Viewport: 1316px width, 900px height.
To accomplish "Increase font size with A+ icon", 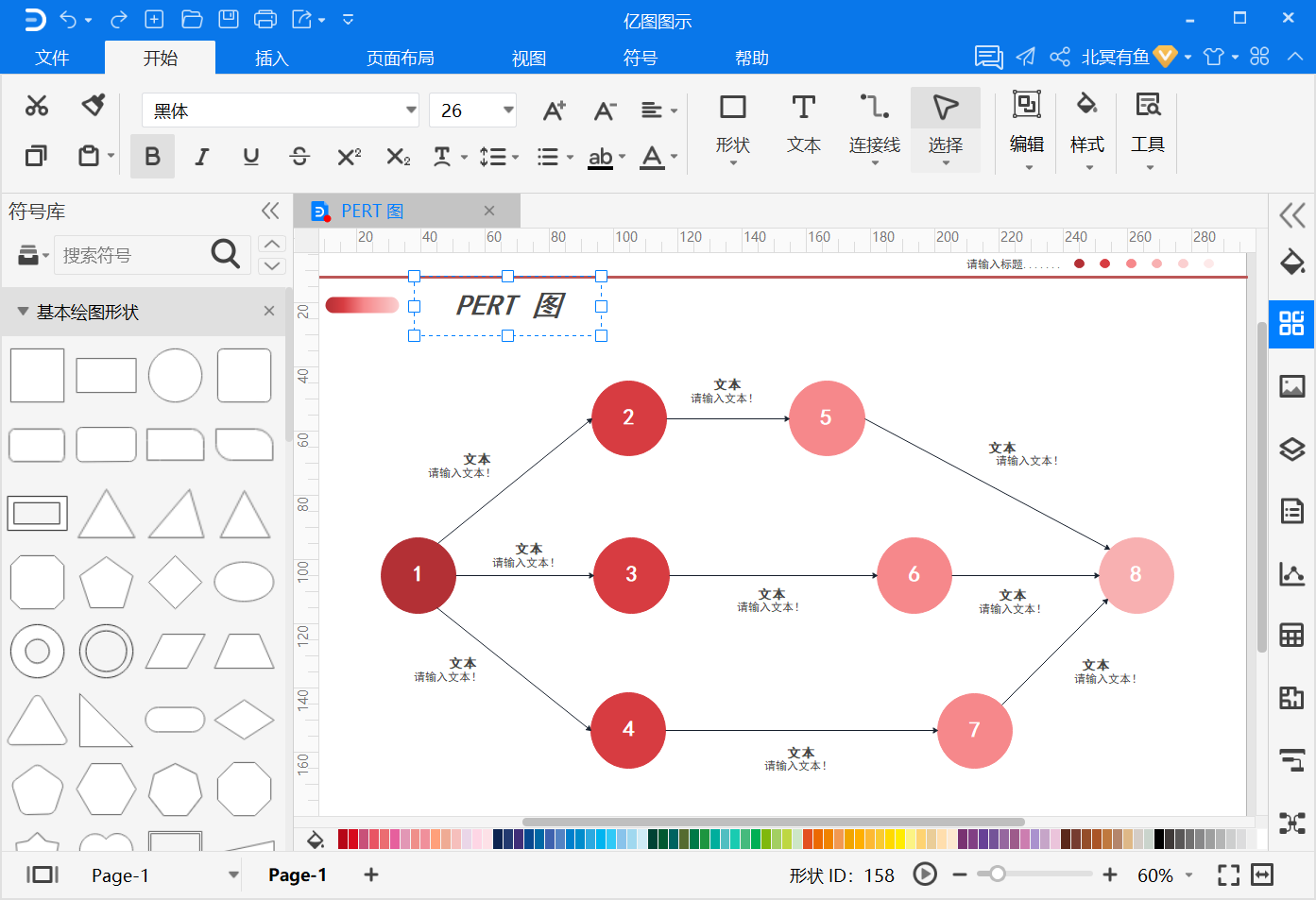I will (x=555, y=110).
